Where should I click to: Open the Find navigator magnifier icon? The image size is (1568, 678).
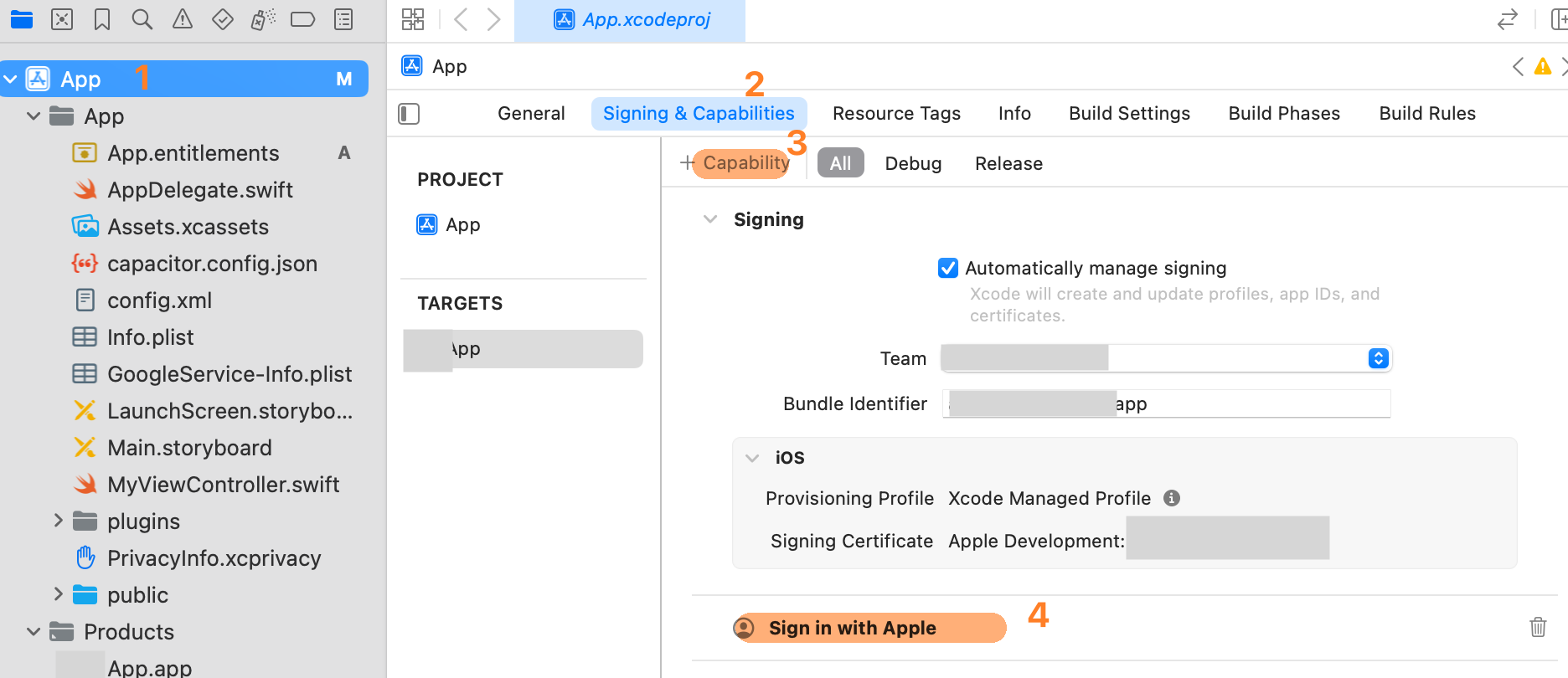tap(142, 19)
